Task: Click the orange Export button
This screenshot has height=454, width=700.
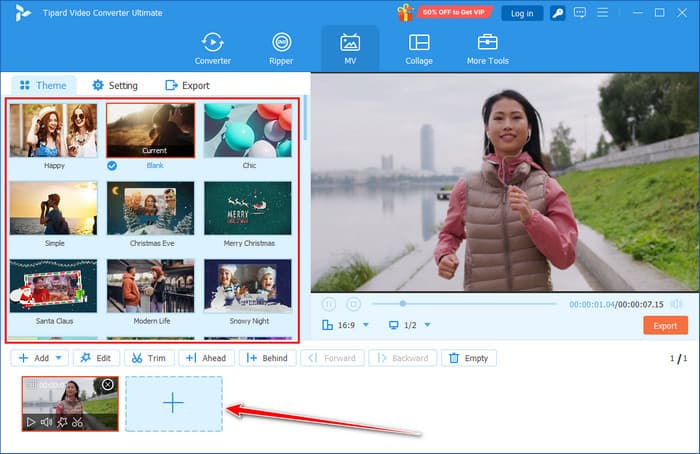Action: [665, 325]
